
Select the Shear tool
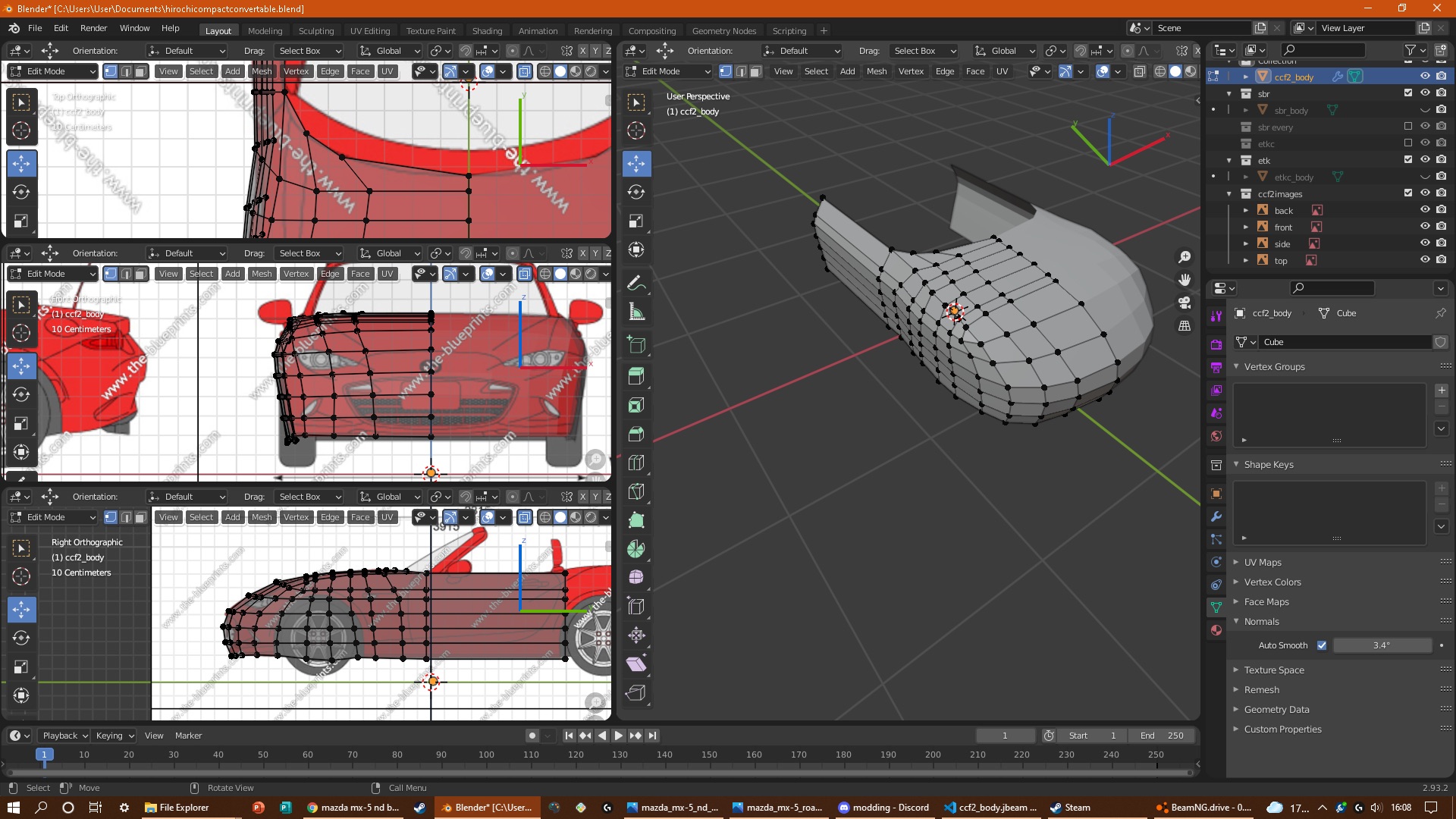(x=637, y=664)
